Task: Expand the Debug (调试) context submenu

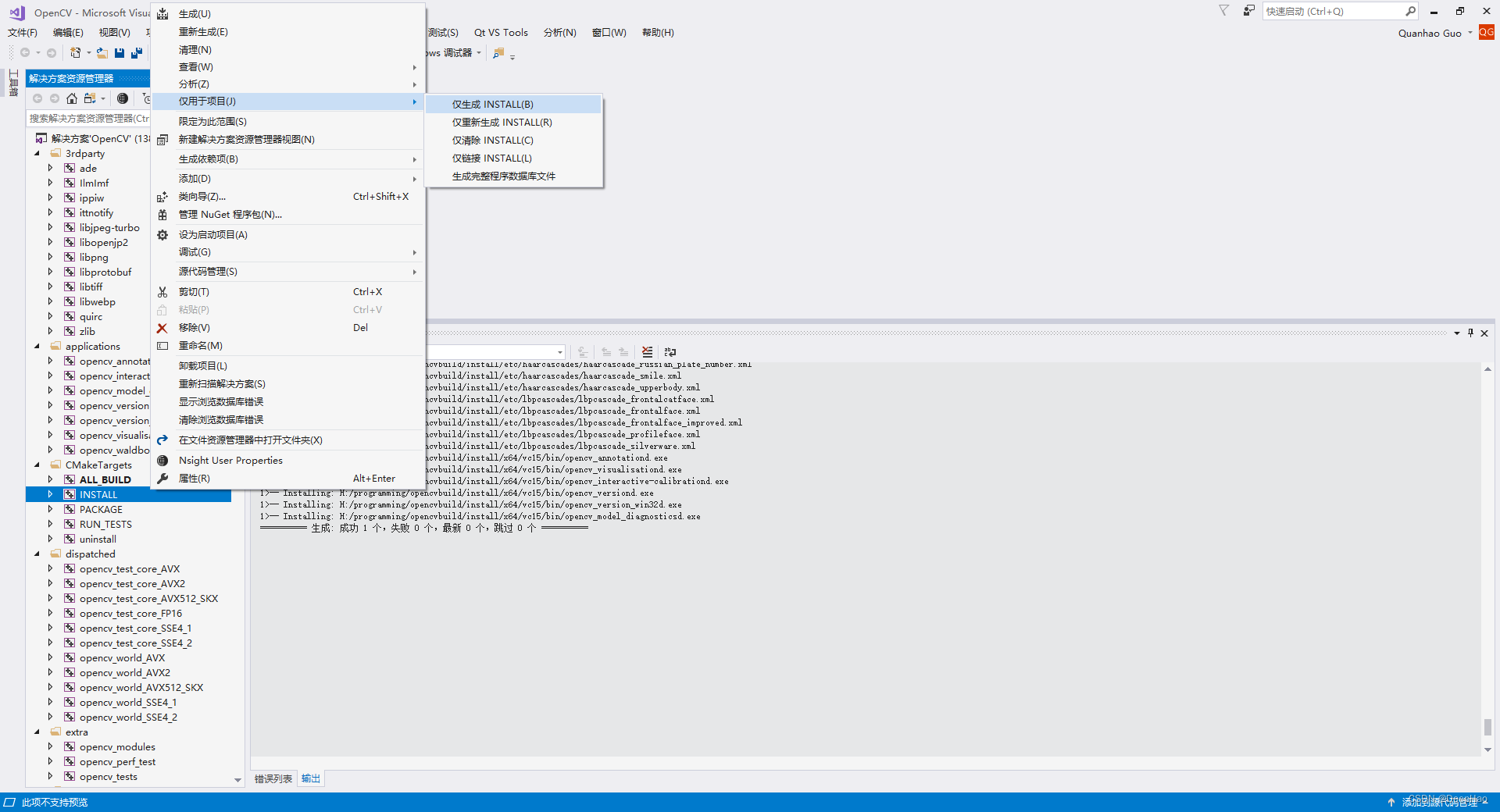Action: point(287,252)
